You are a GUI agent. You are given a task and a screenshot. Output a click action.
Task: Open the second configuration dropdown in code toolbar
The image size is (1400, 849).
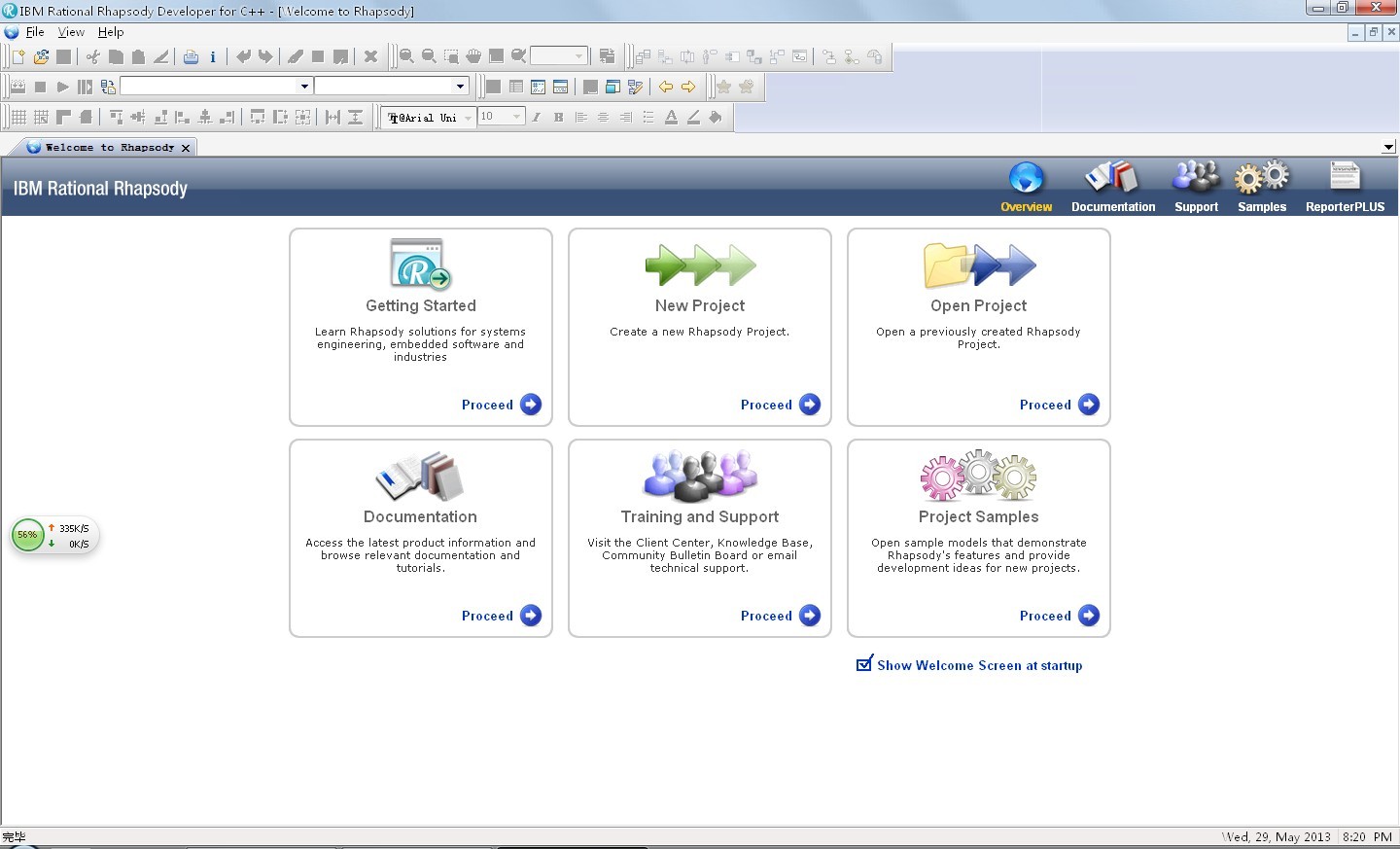[x=460, y=87]
